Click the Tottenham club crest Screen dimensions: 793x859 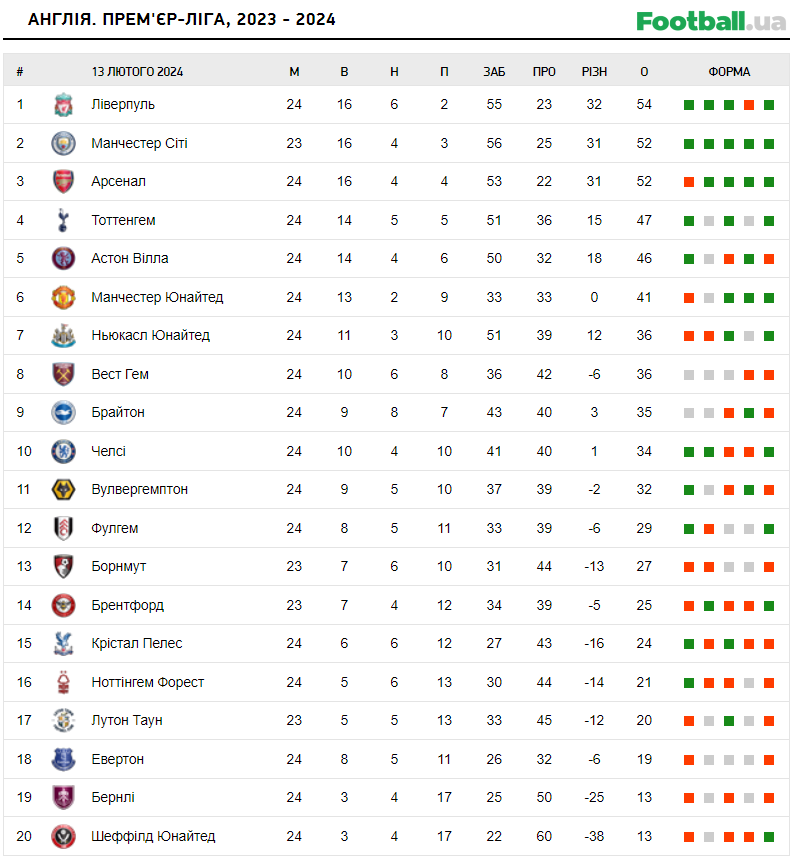pyautogui.click(x=63, y=220)
